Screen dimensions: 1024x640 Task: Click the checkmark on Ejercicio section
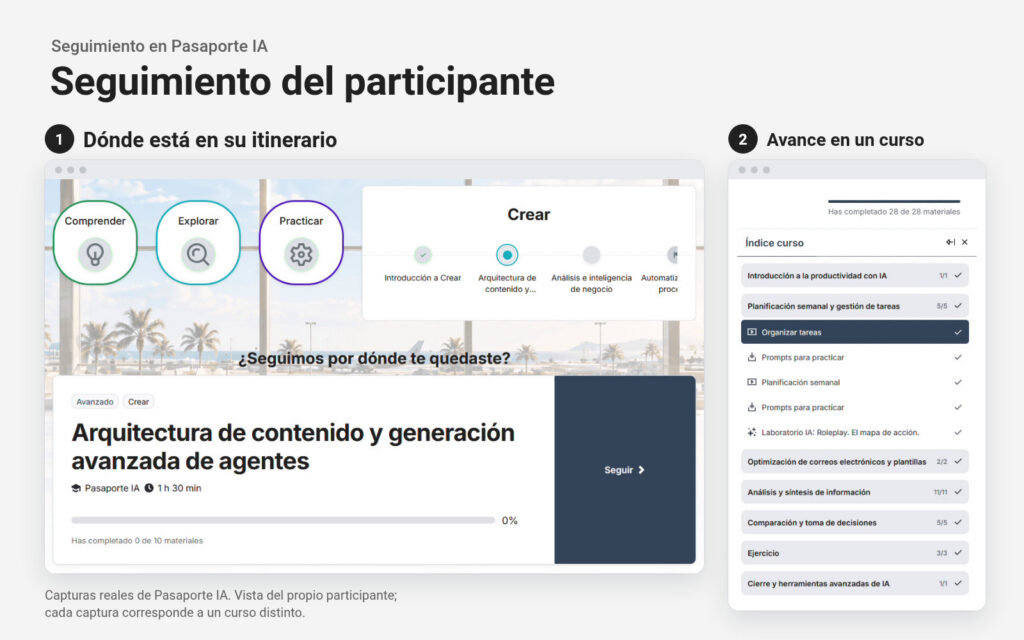pos(958,552)
